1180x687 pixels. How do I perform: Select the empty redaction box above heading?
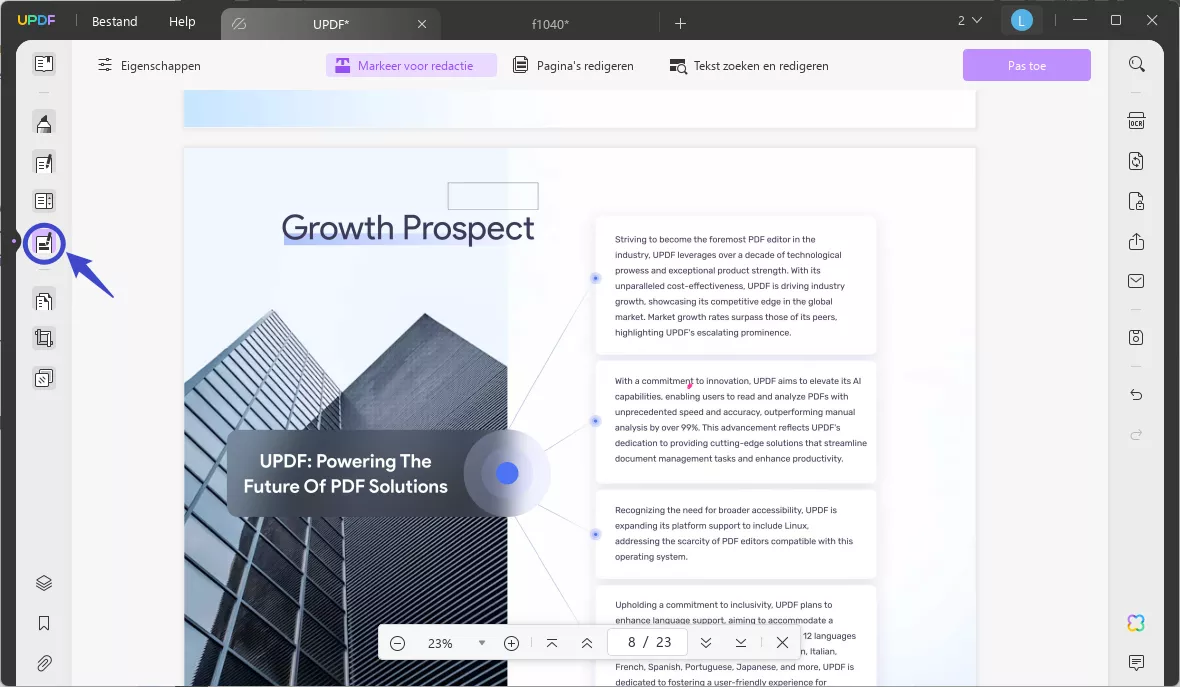click(493, 196)
